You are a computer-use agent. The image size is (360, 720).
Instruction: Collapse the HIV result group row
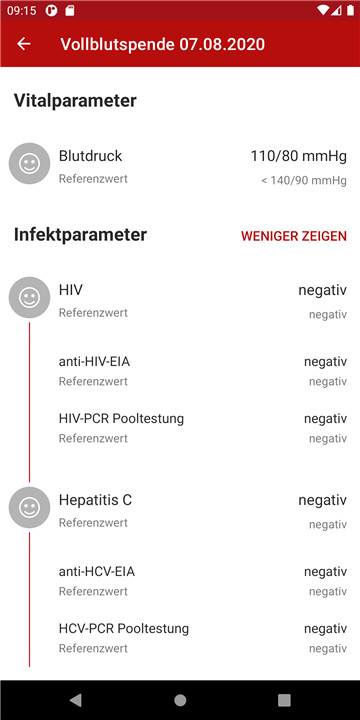(180, 301)
